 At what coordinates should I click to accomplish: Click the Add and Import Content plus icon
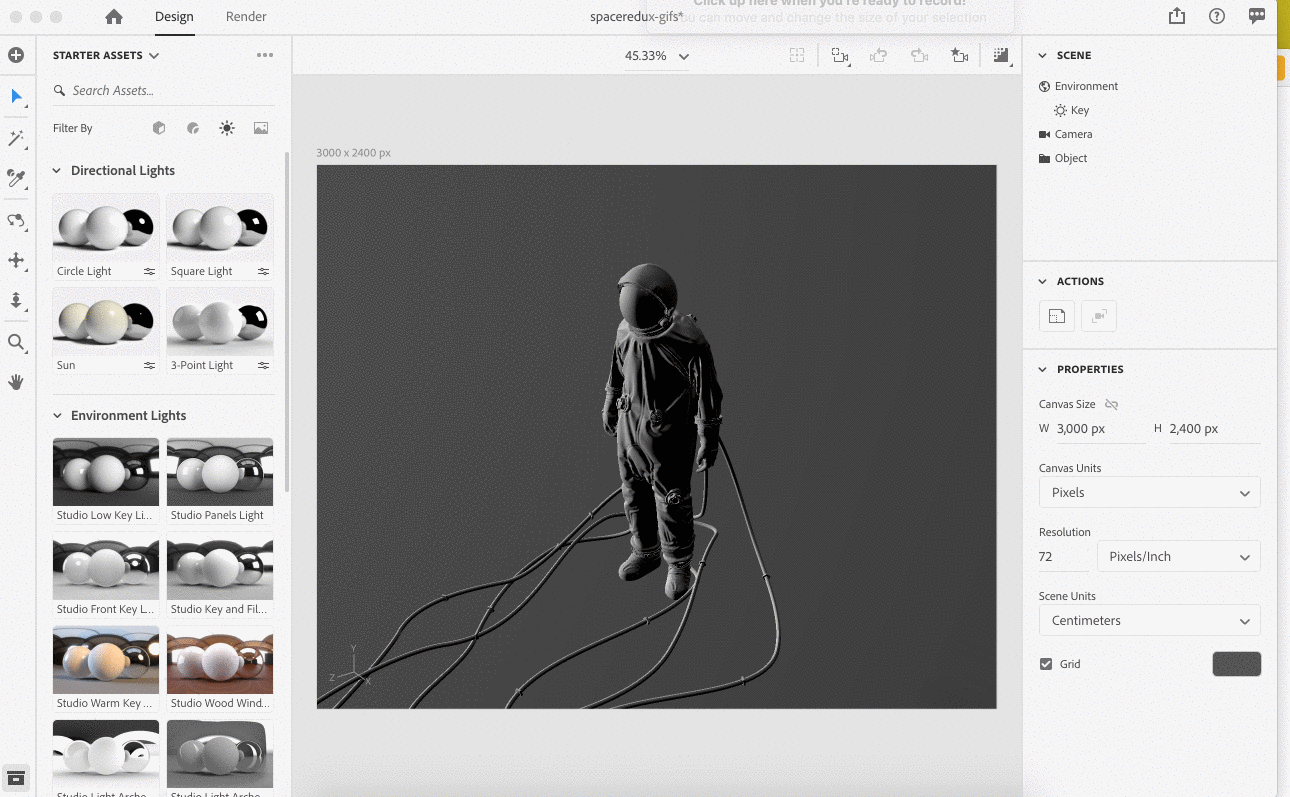point(16,55)
